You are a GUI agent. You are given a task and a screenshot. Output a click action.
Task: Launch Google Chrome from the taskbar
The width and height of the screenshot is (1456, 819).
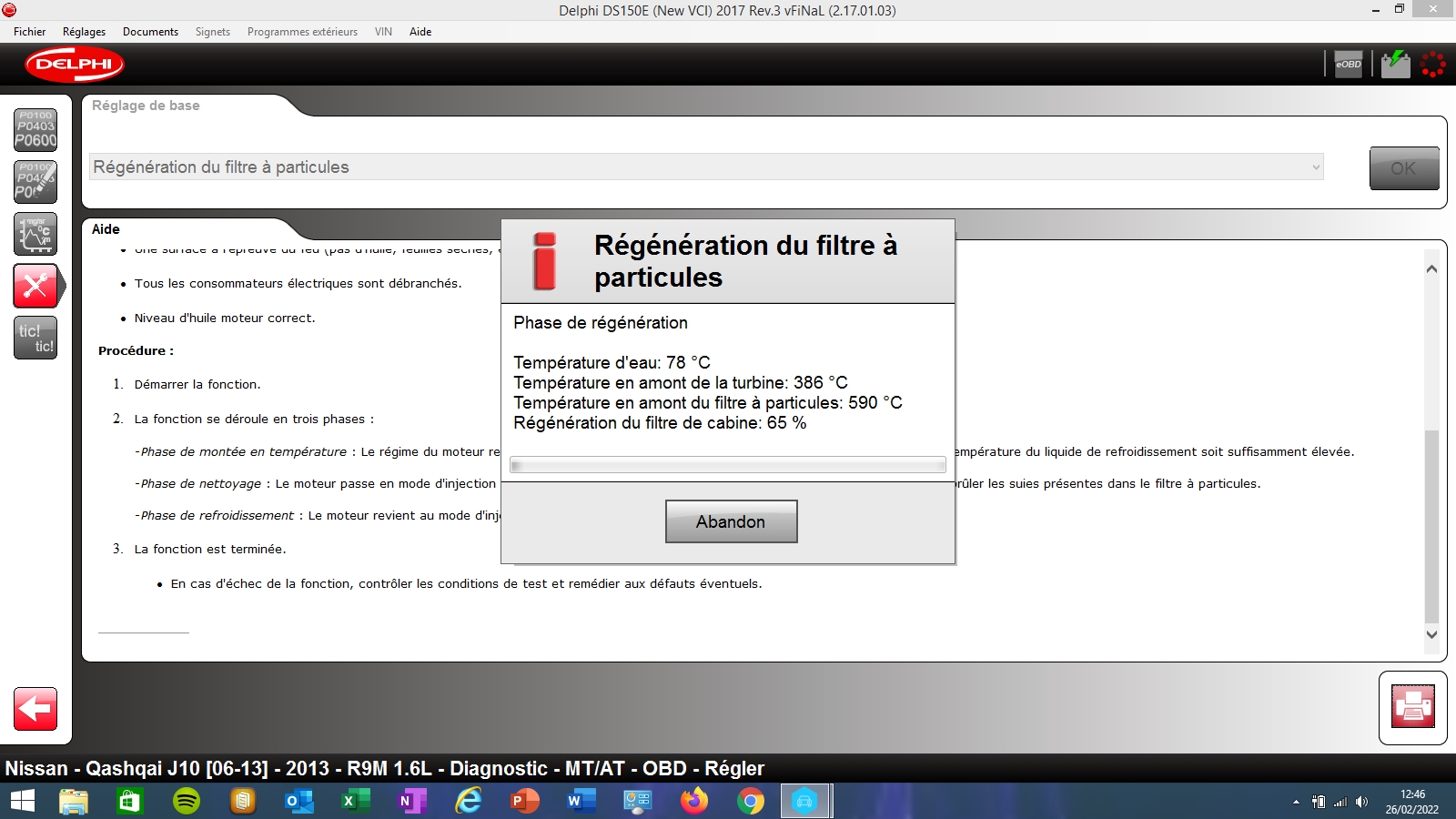(x=751, y=801)
